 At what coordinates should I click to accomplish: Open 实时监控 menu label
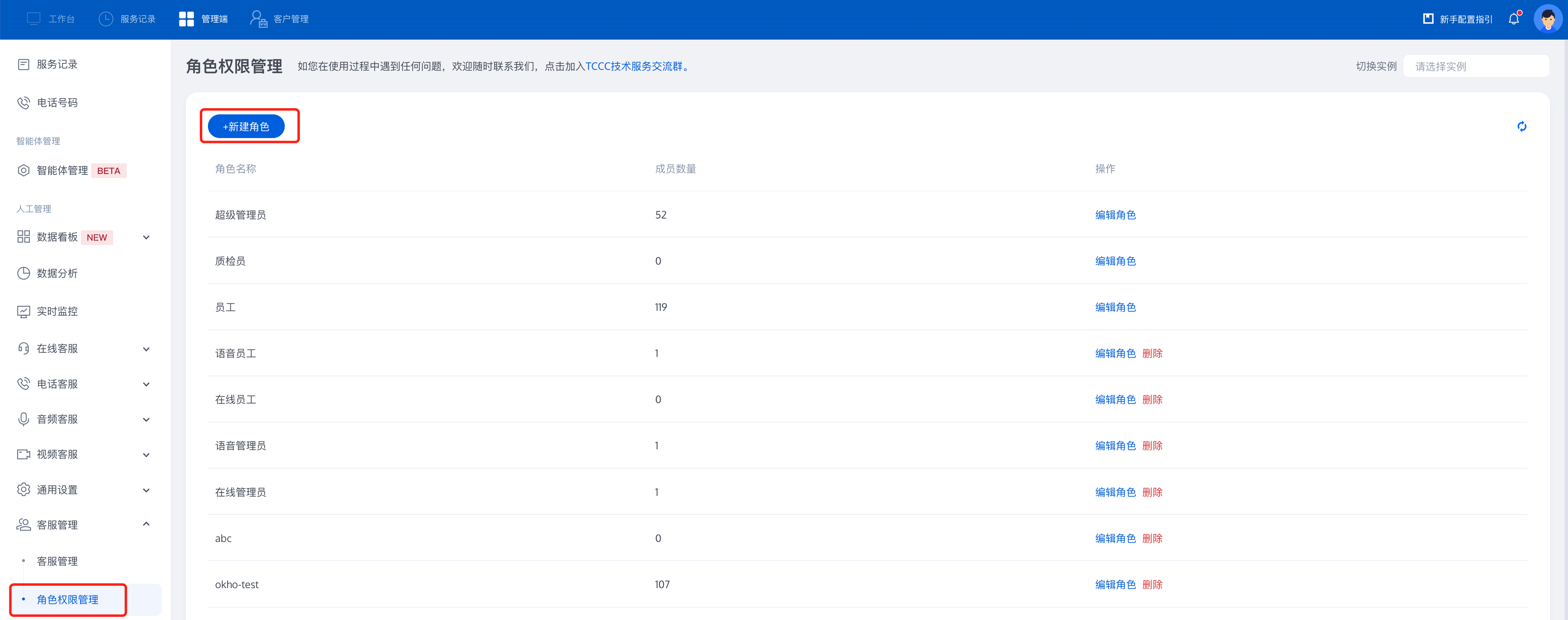57,312
